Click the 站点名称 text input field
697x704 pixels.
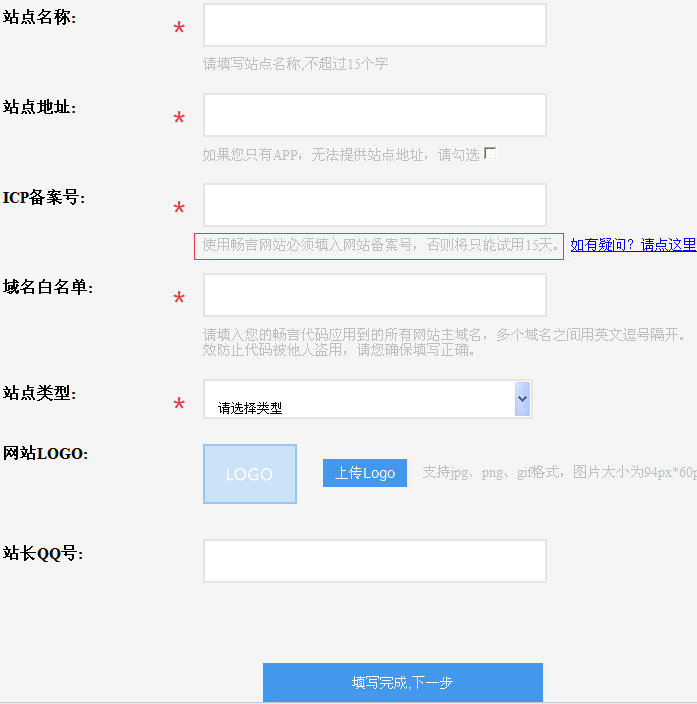(374, 25)
